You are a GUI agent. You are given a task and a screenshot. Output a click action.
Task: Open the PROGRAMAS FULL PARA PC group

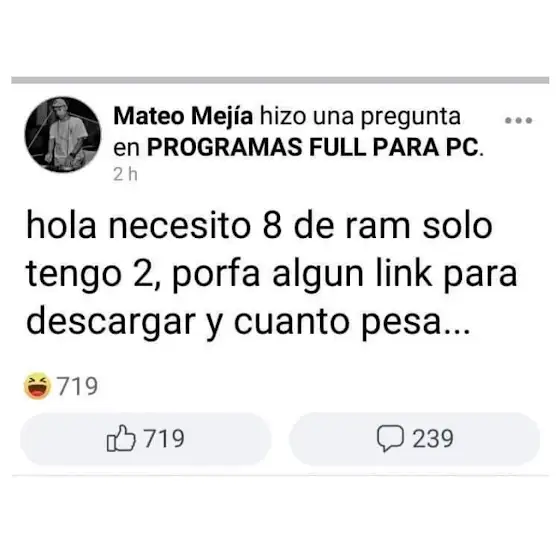[x=312, y=147]
